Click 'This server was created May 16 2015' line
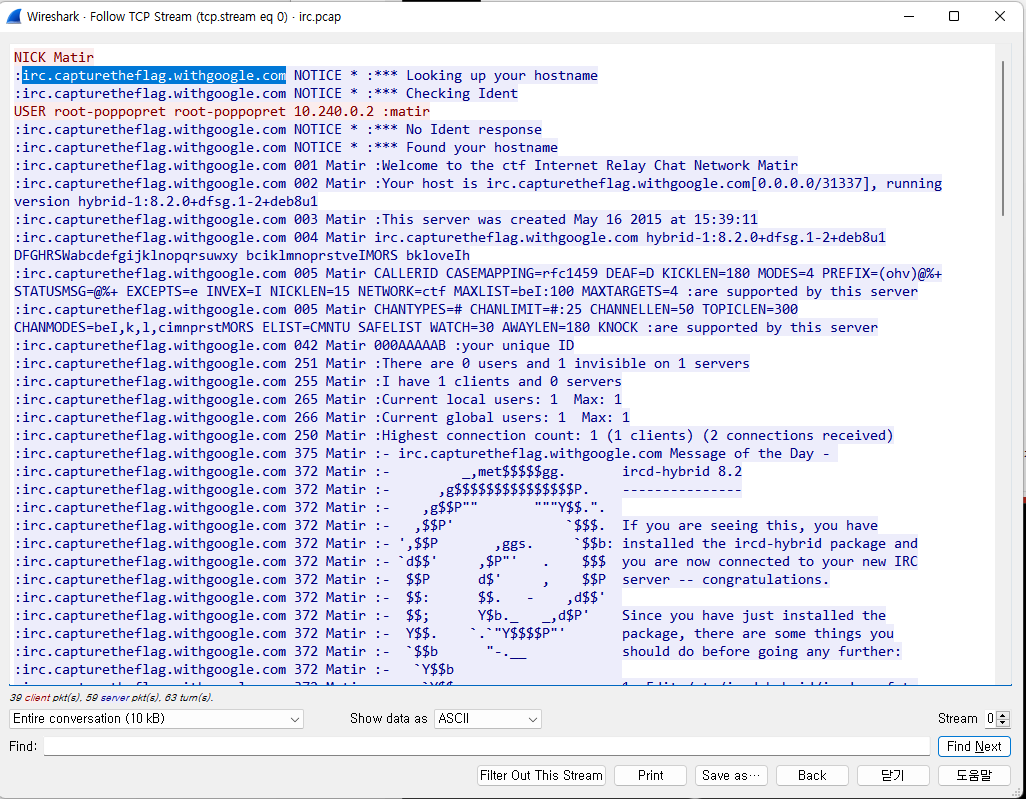This screenshot has height=799, width=1026. coord(386,219)
